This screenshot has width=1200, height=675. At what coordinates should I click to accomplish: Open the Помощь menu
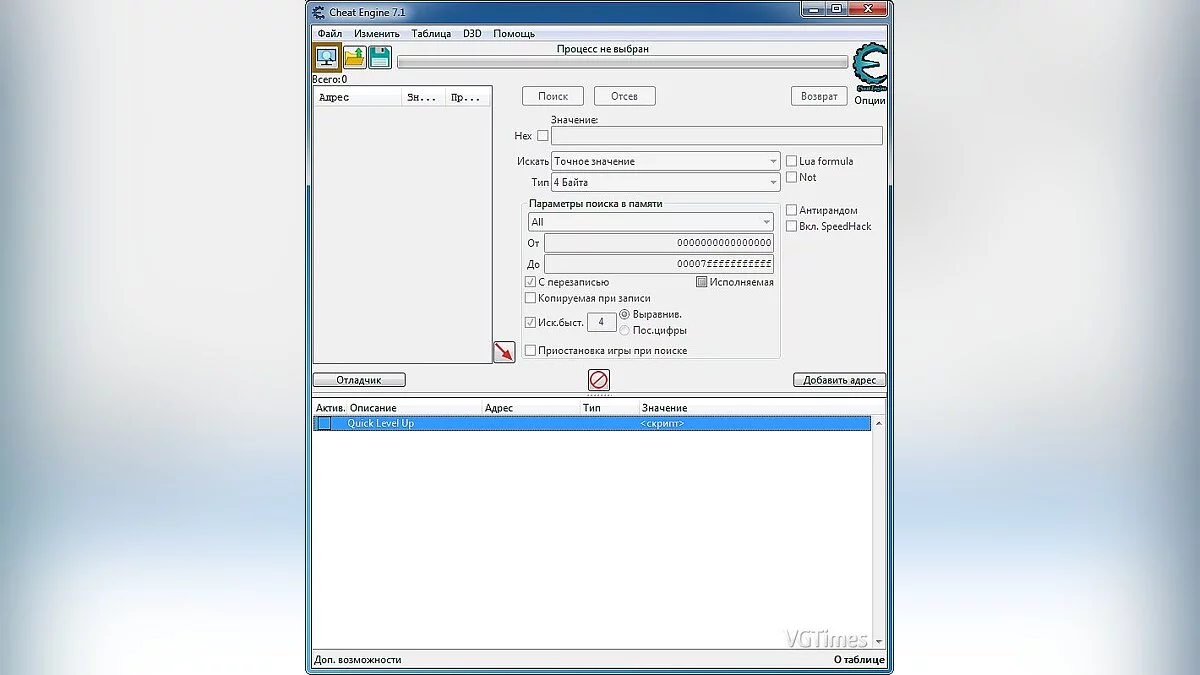[x=514, y=33]
